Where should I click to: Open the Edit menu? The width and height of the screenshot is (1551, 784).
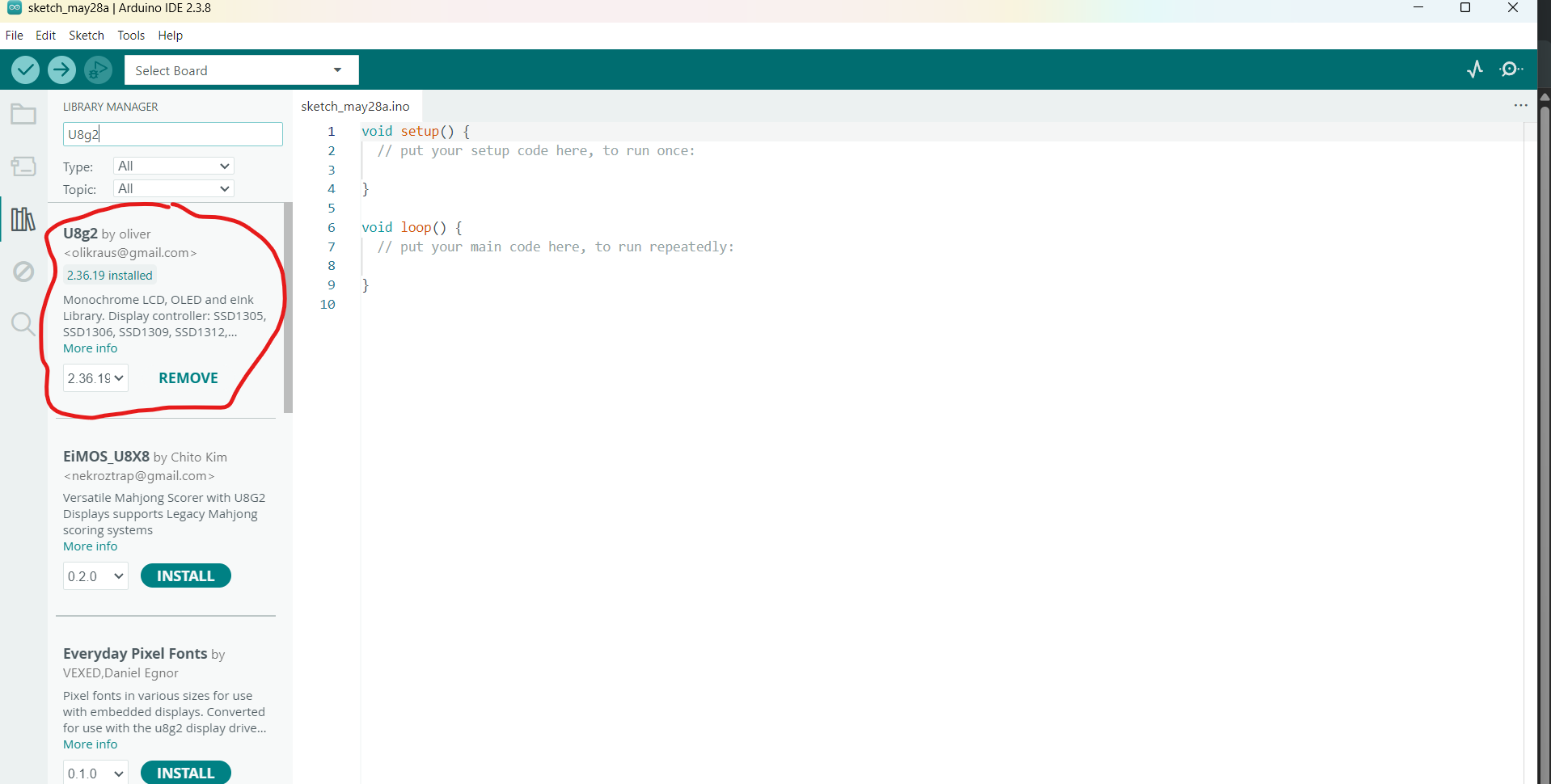(45, 36)
